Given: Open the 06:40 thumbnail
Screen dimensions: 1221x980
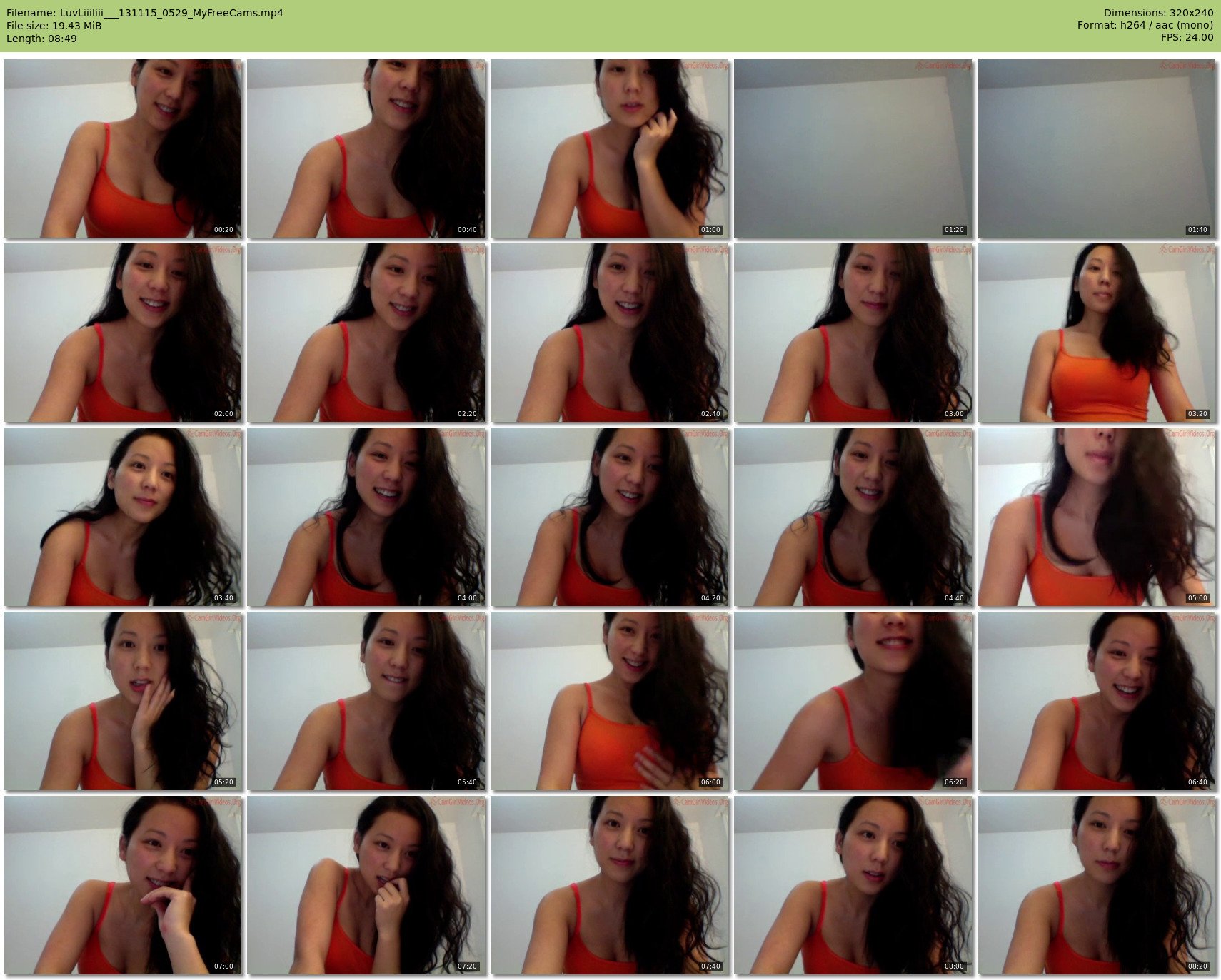Looking at the screenshot, I should pyautogui.click(x=1097, y=701).
